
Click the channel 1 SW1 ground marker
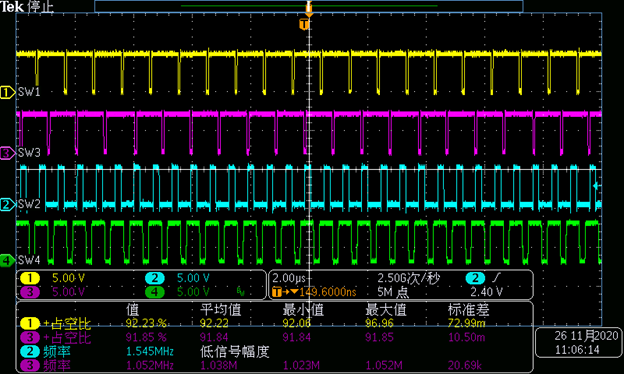coord(7,92)
